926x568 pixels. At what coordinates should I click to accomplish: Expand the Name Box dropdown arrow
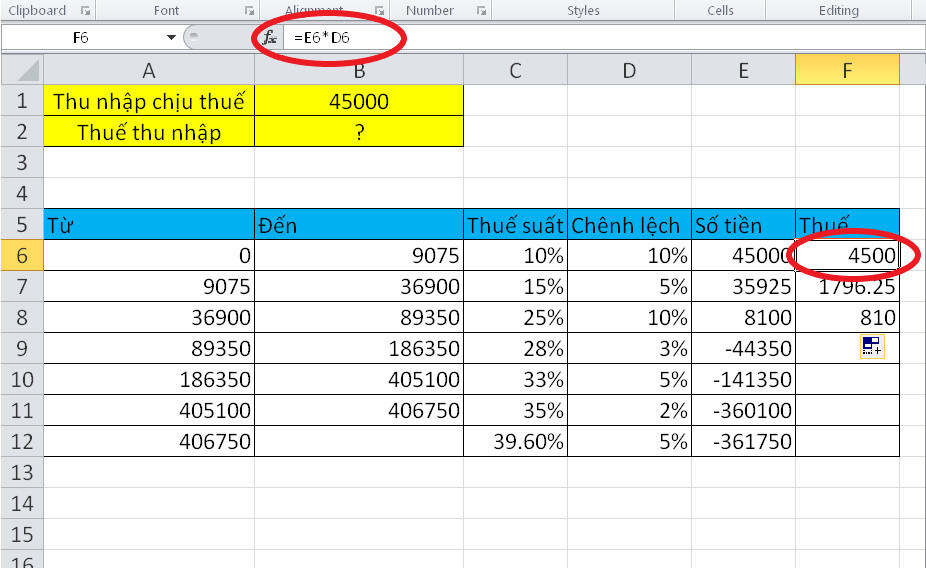click(x=171, y=38)
